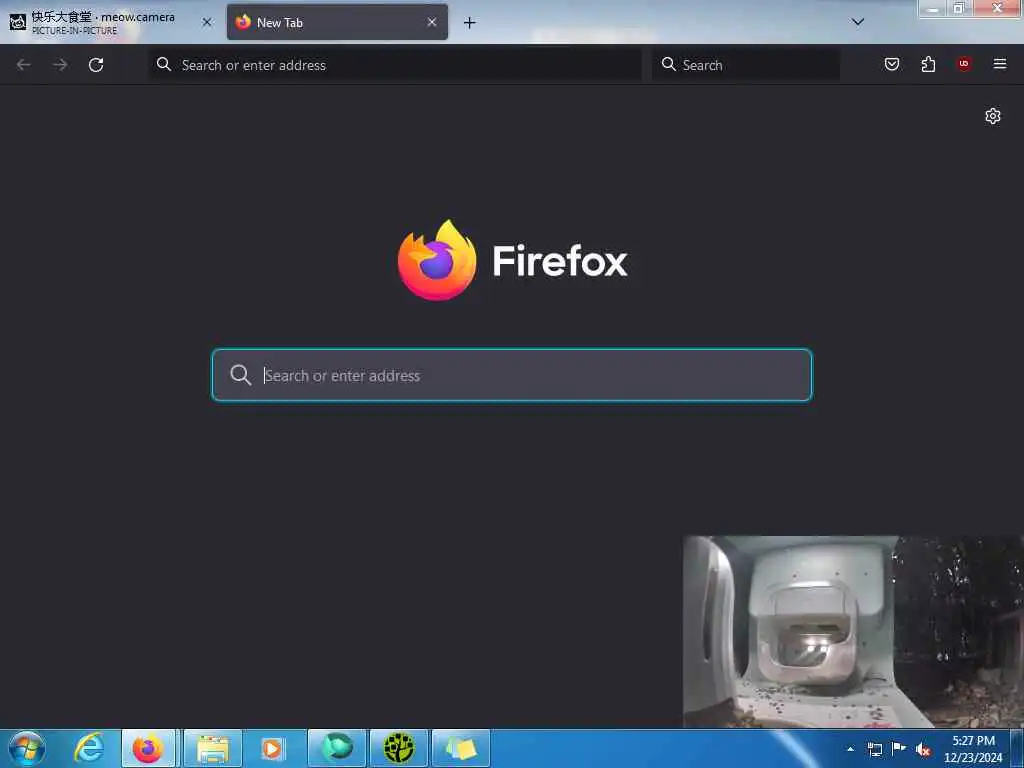Open the Windows Start menu orb
Screen dimensions: 1024x768
(27, 748)
